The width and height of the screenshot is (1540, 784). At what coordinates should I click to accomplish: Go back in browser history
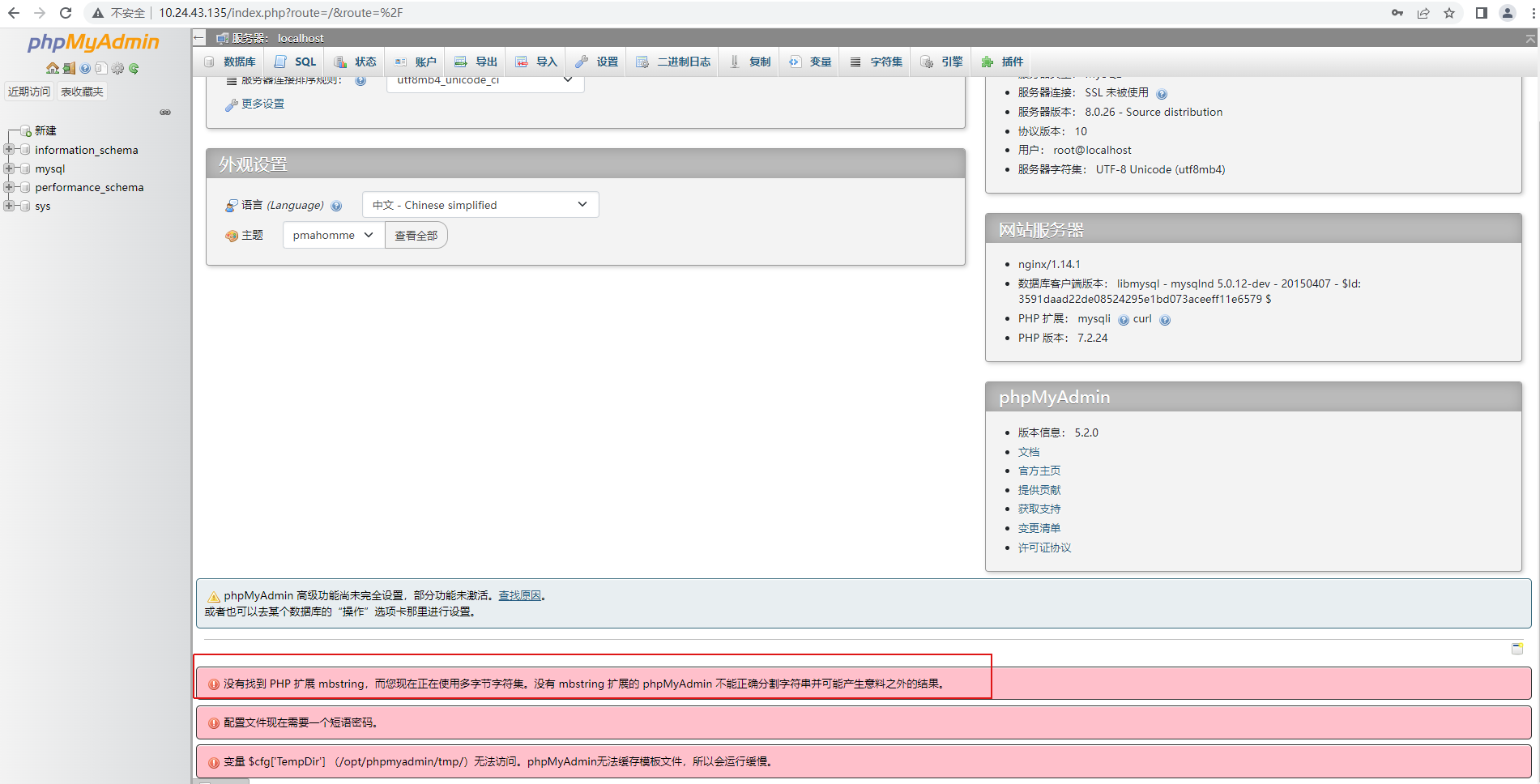14,13
